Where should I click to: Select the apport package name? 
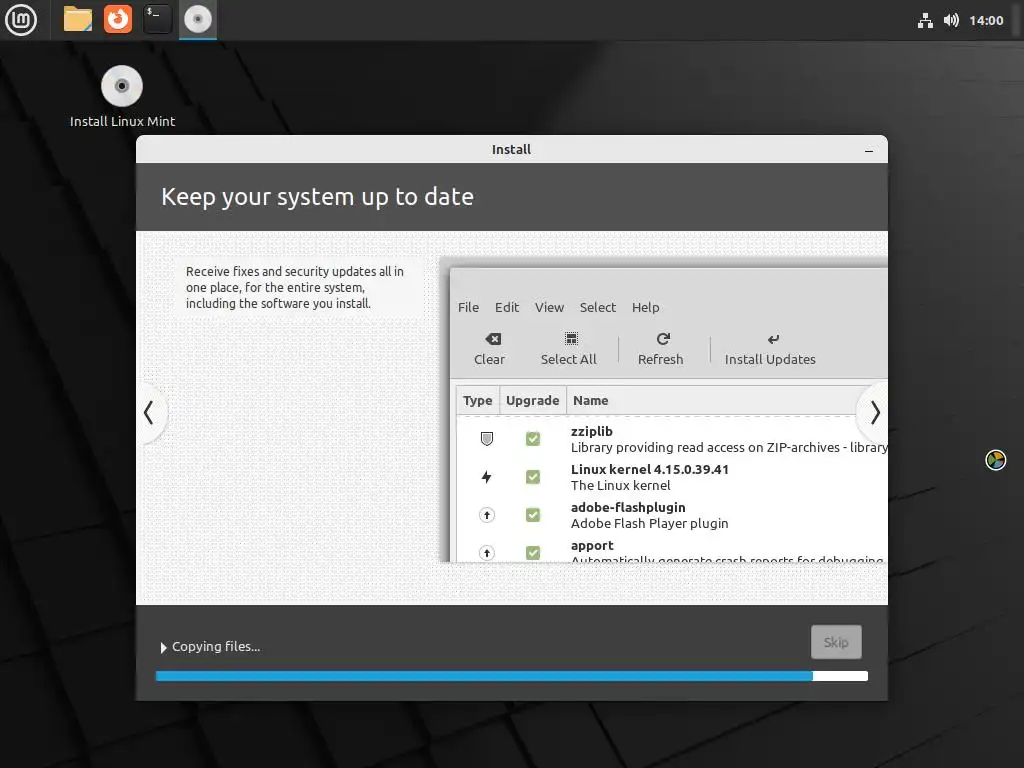tap(592, 545)
